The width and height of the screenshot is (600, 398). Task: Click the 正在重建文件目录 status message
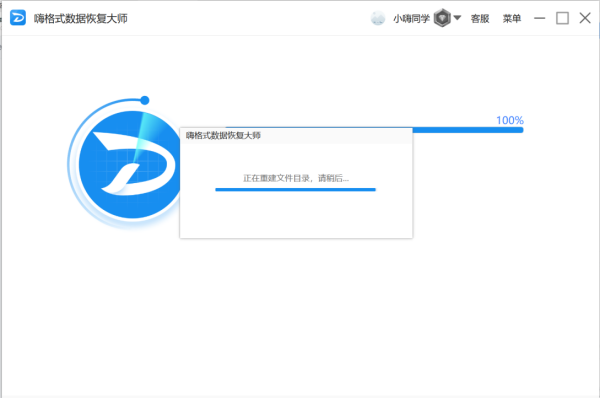click(x=296, y=178)
